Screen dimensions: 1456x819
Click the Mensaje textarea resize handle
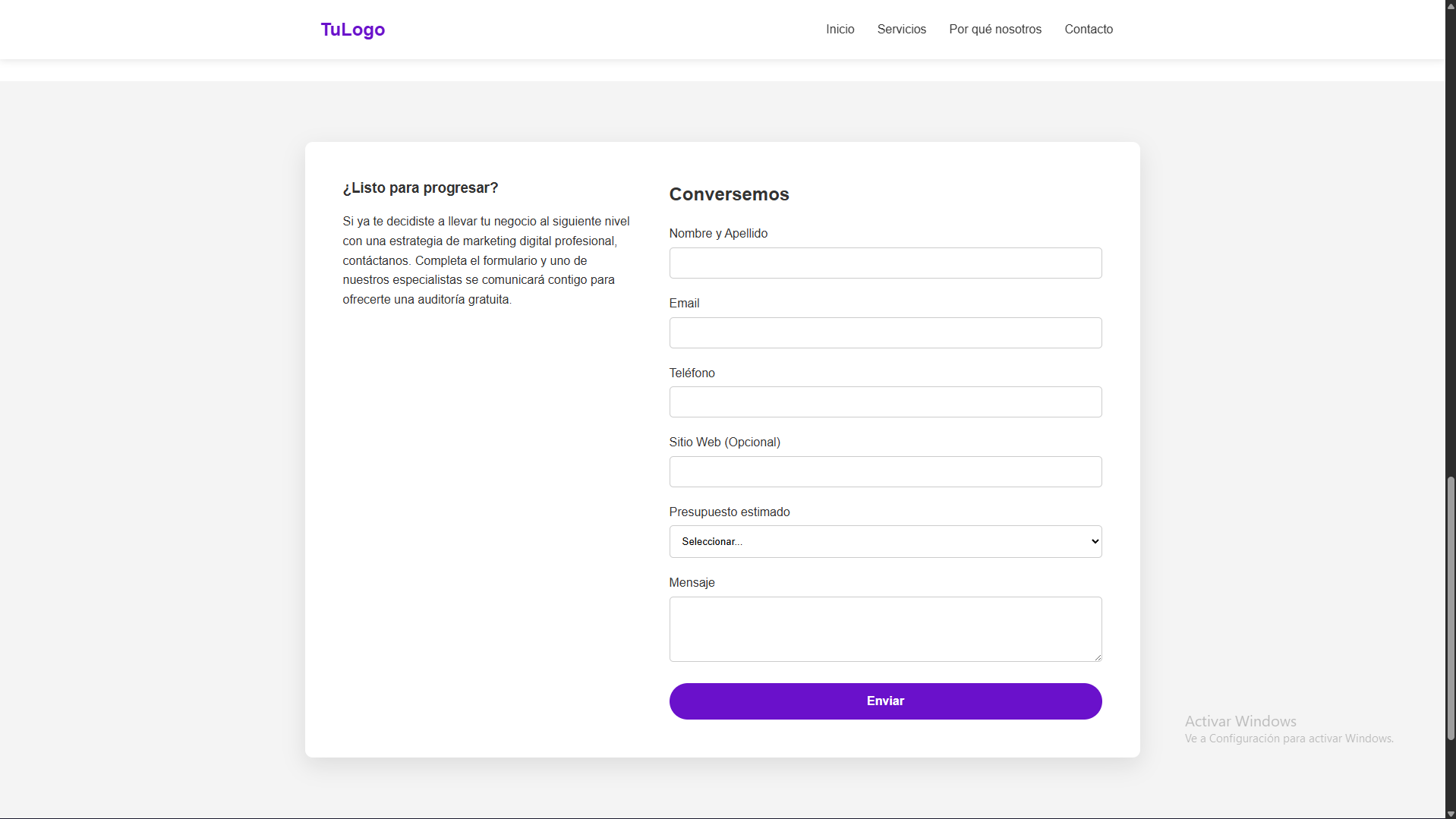pos(1097,657)
